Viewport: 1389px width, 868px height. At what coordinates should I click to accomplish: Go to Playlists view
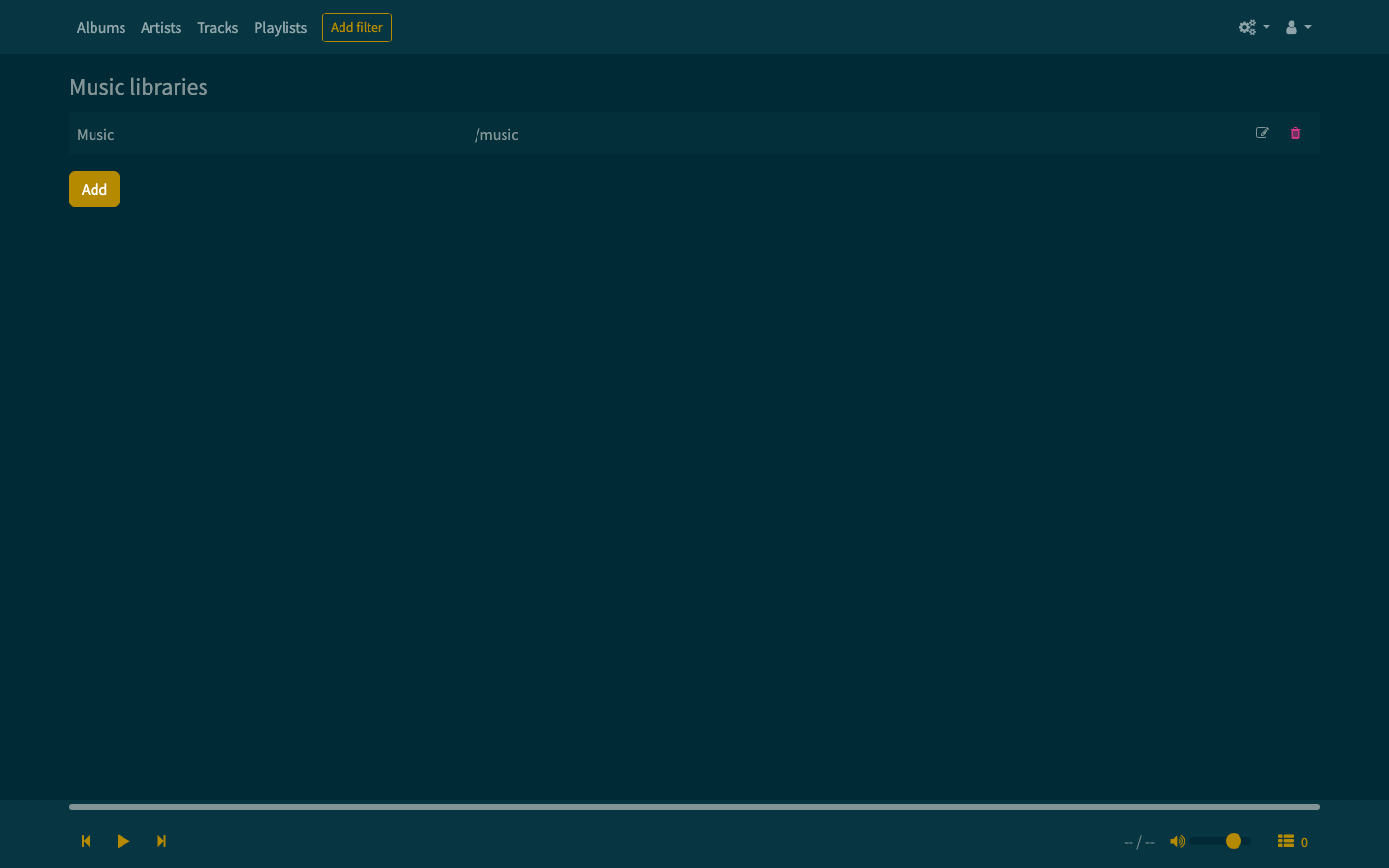(280, 28)
